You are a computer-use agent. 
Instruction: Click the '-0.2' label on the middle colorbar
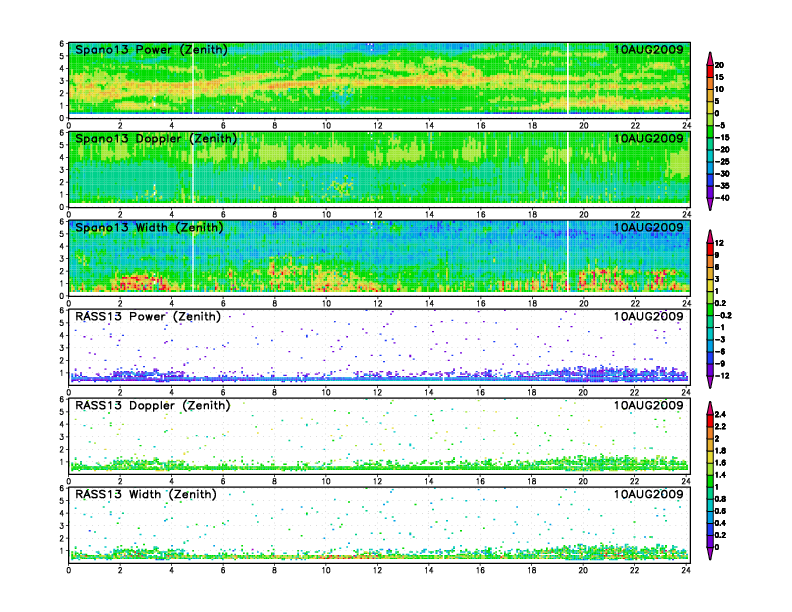click(x=723, y=315)
